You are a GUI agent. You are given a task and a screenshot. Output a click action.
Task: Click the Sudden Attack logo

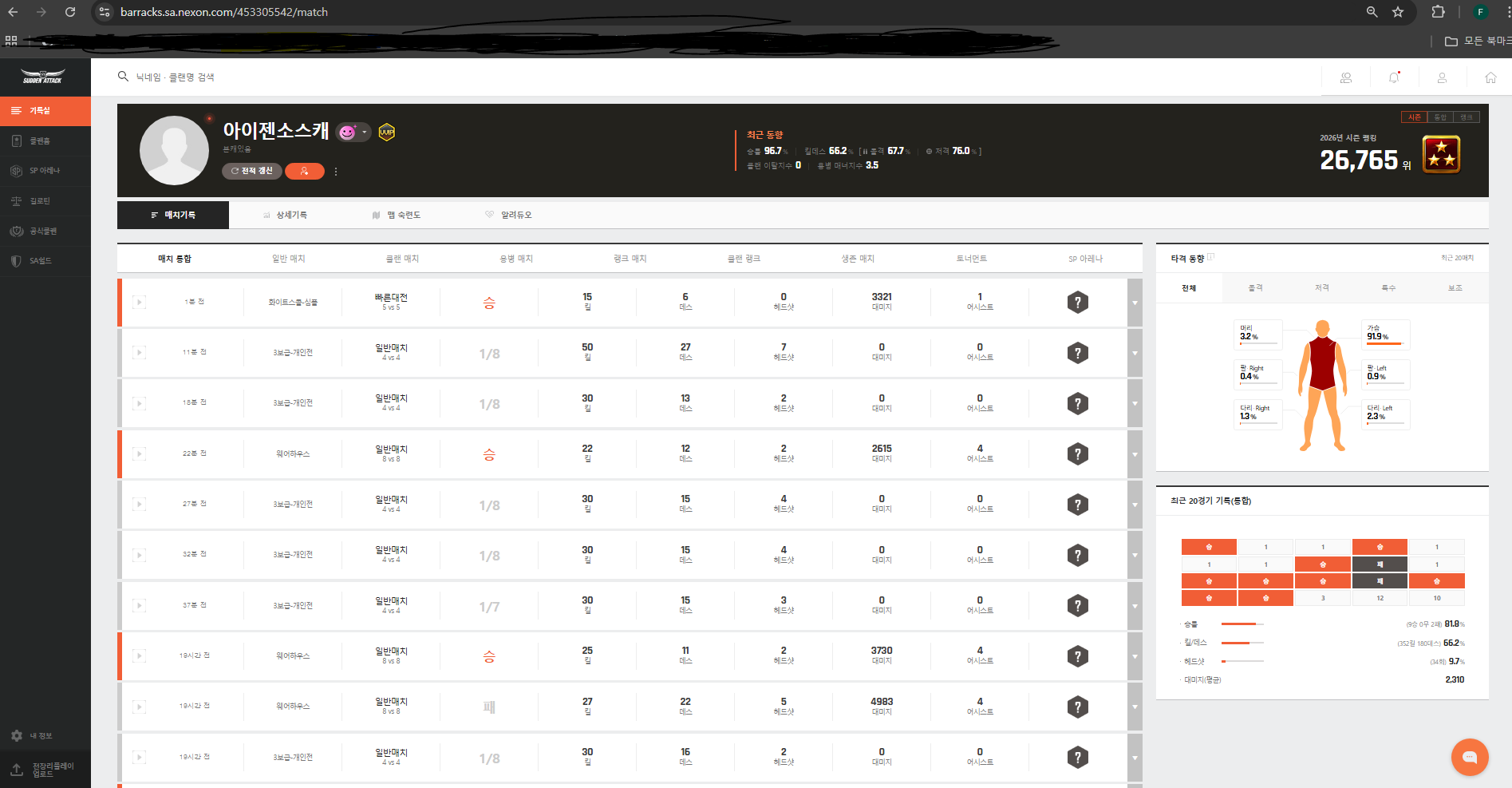(43, 77)
